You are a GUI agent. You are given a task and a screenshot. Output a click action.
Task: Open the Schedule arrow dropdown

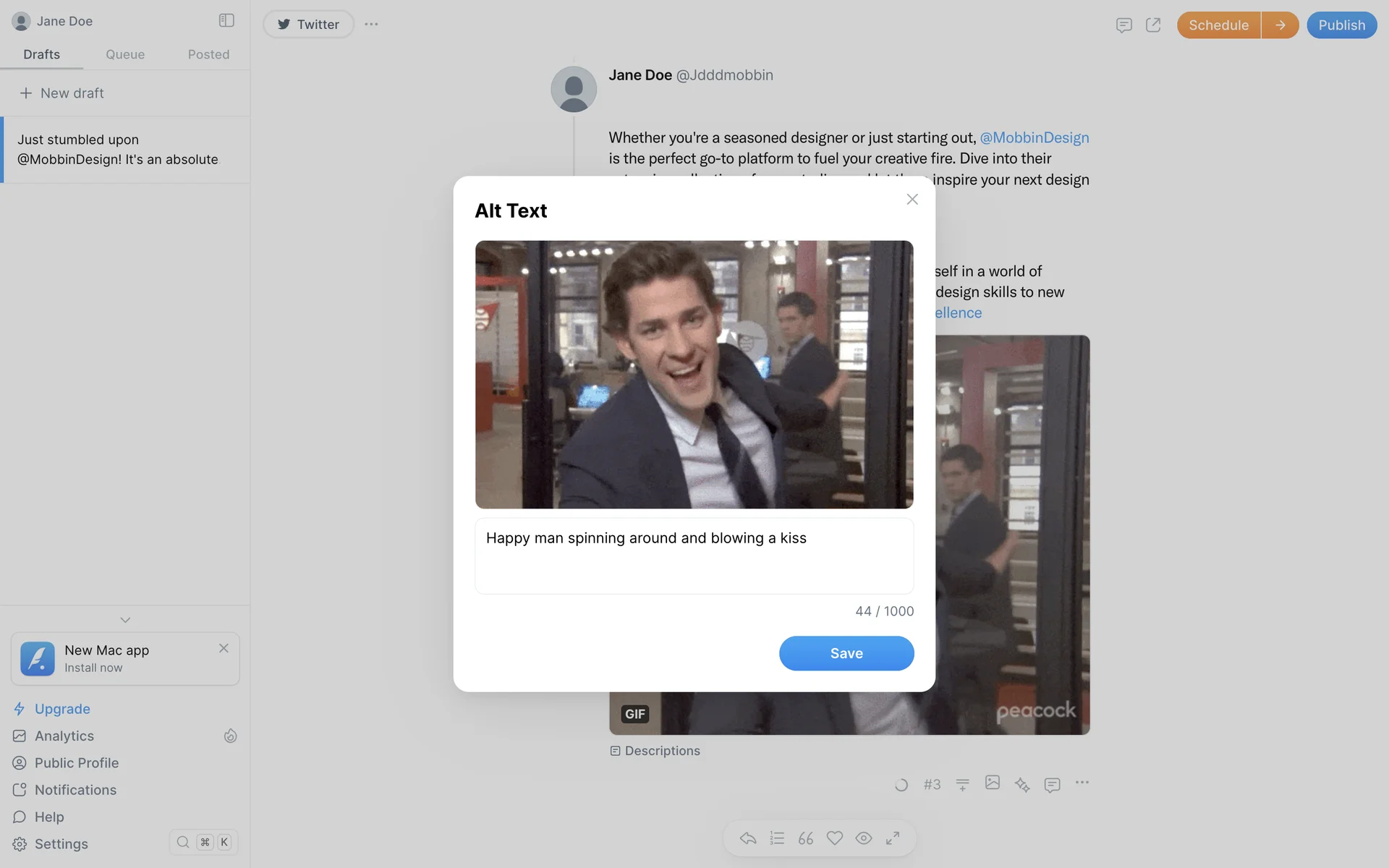1280,25
